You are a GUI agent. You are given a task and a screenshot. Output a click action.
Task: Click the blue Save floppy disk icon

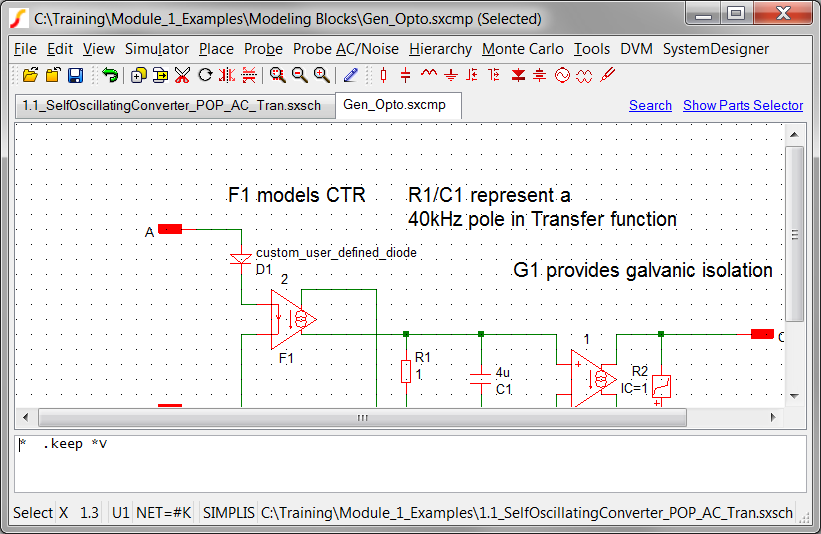(x=75, y=75)
